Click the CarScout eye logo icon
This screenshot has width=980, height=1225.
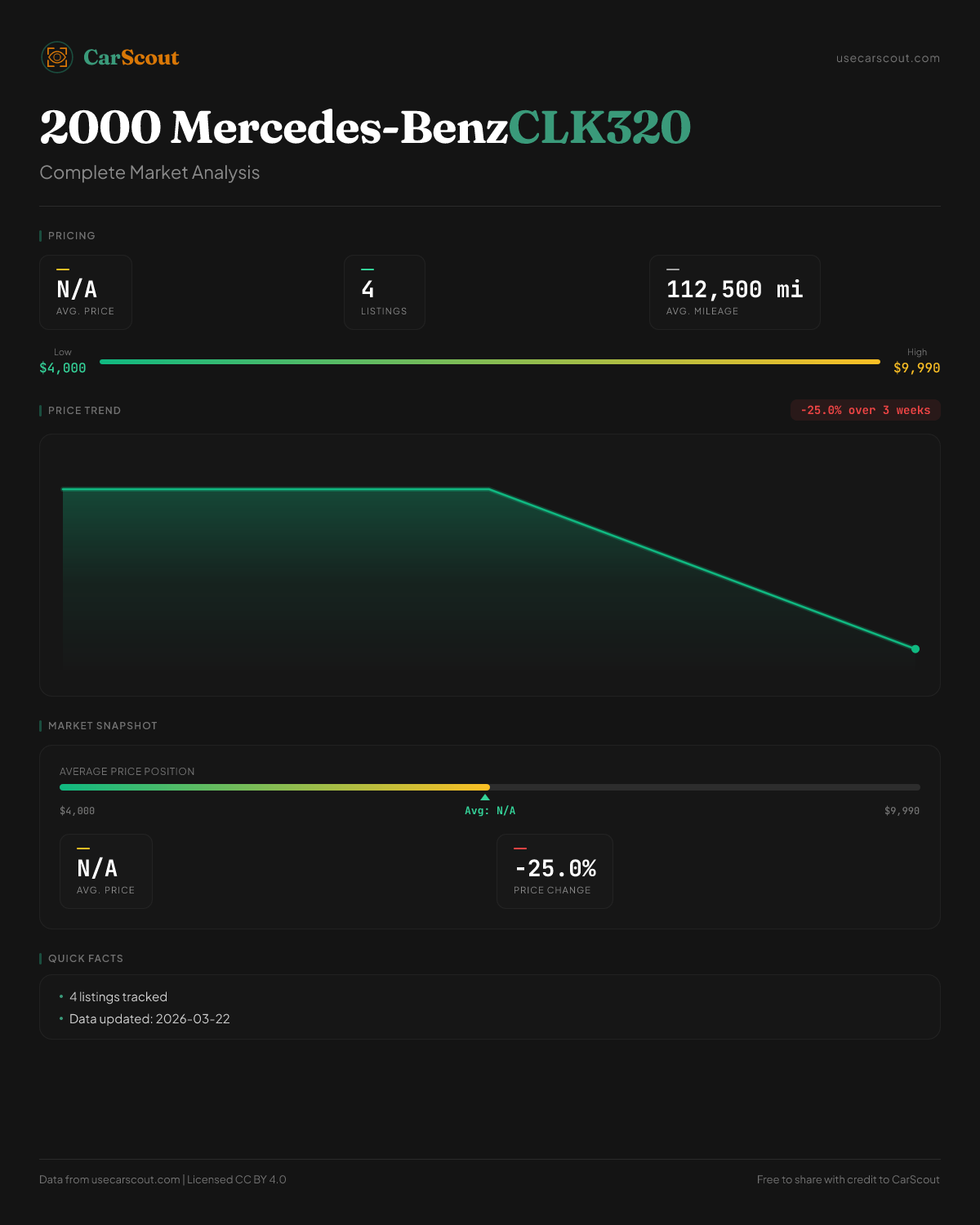[x=57, y=57]
